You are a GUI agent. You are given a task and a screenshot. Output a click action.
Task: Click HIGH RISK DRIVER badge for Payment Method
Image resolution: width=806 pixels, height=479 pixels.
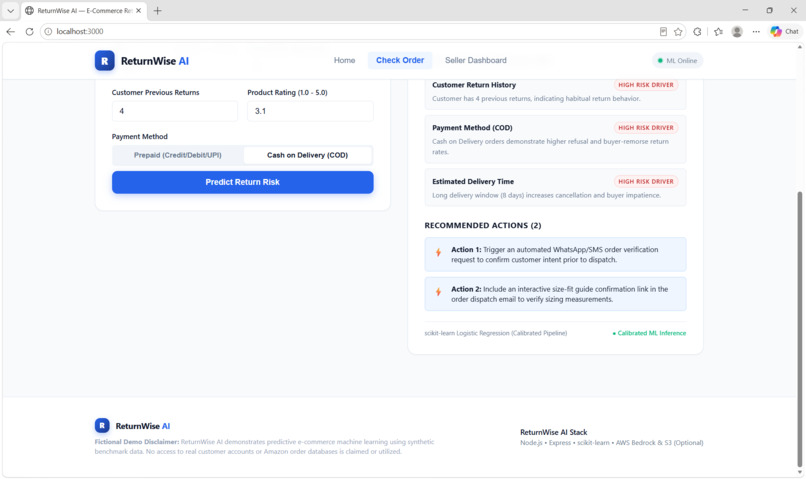click(x=646, y=127)
